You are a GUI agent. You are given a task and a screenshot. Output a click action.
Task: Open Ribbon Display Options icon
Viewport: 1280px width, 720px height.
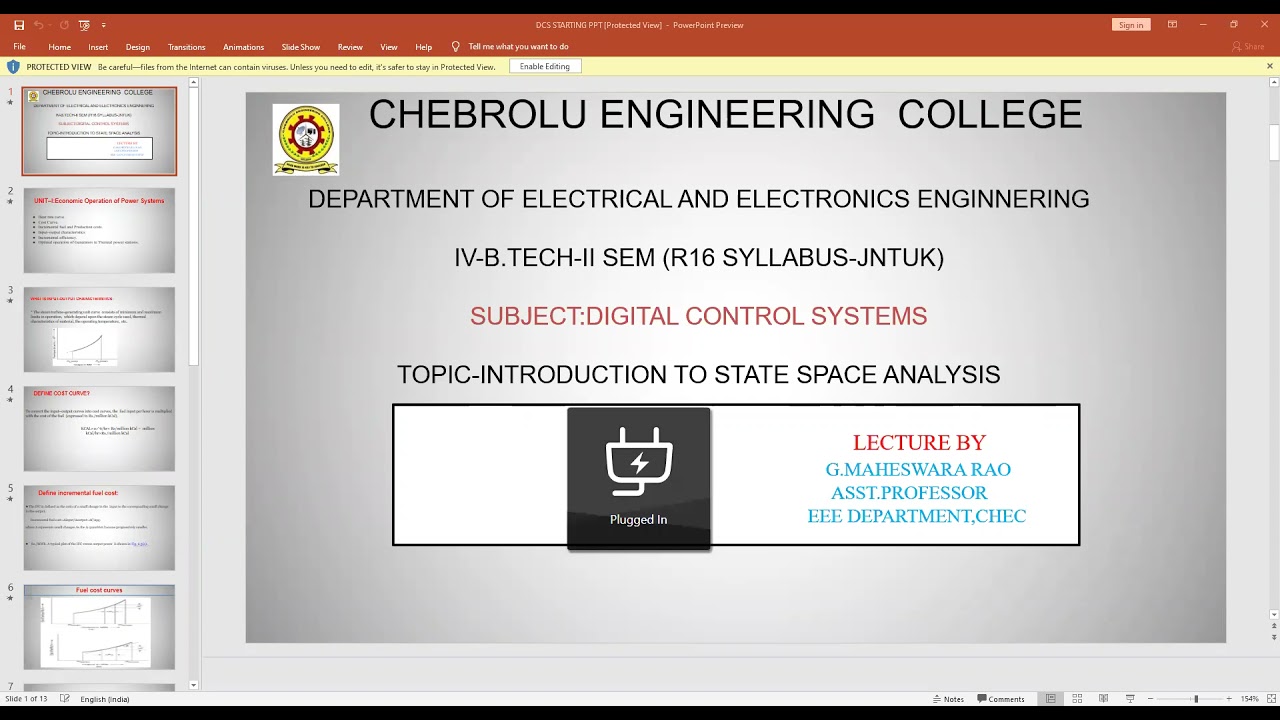[1172, 25]
